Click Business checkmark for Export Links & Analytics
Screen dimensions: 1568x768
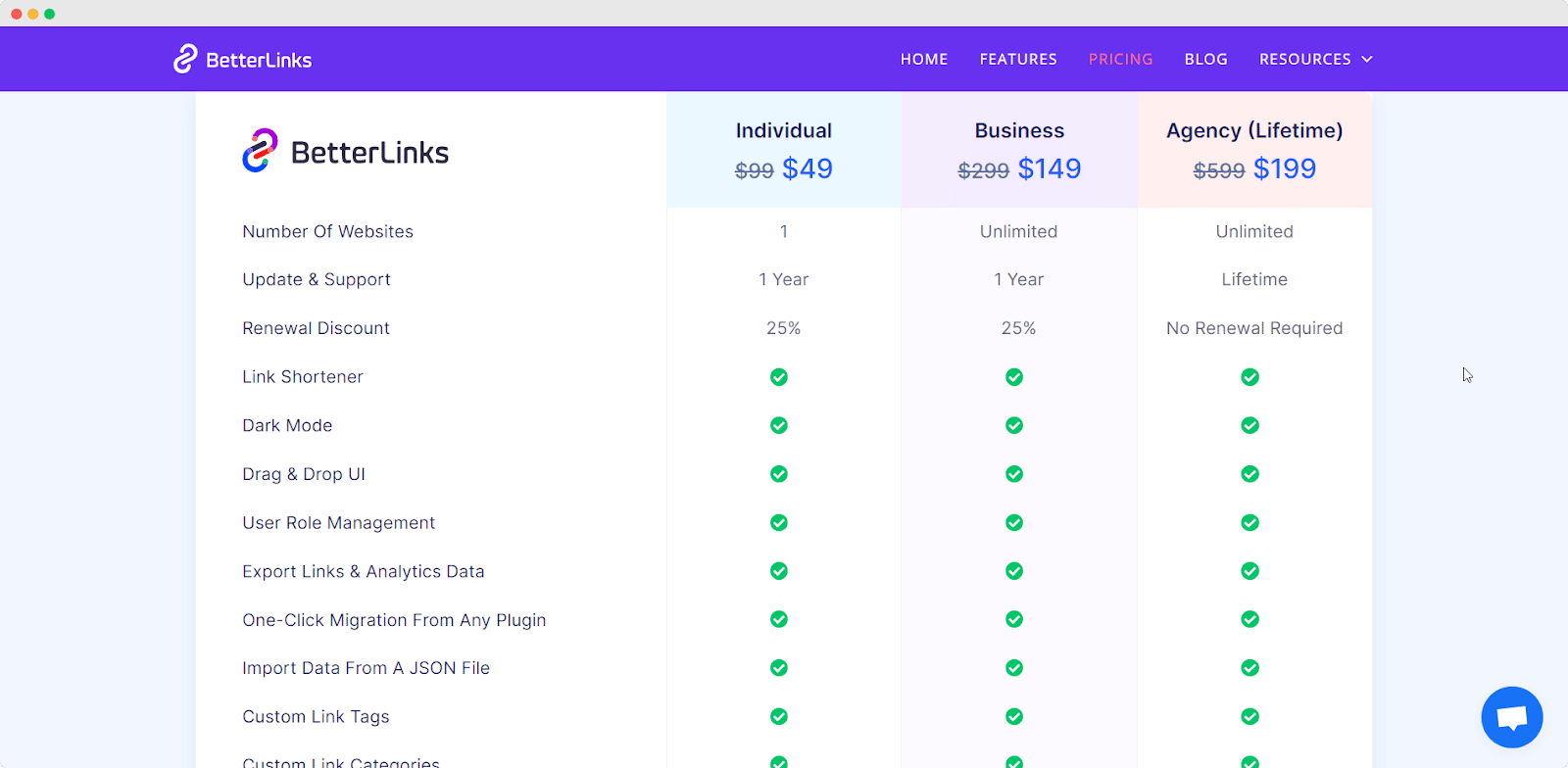[x=1014, y=571]
